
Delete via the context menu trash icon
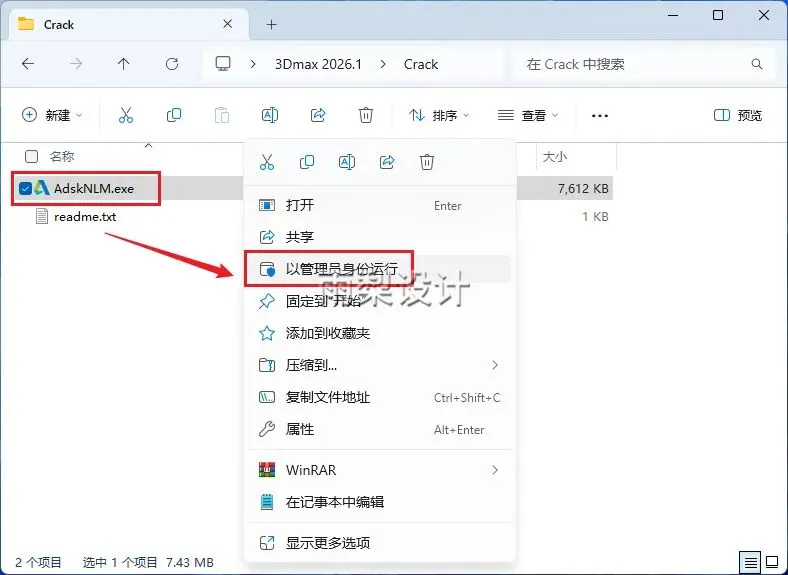[x=427, y=162]
